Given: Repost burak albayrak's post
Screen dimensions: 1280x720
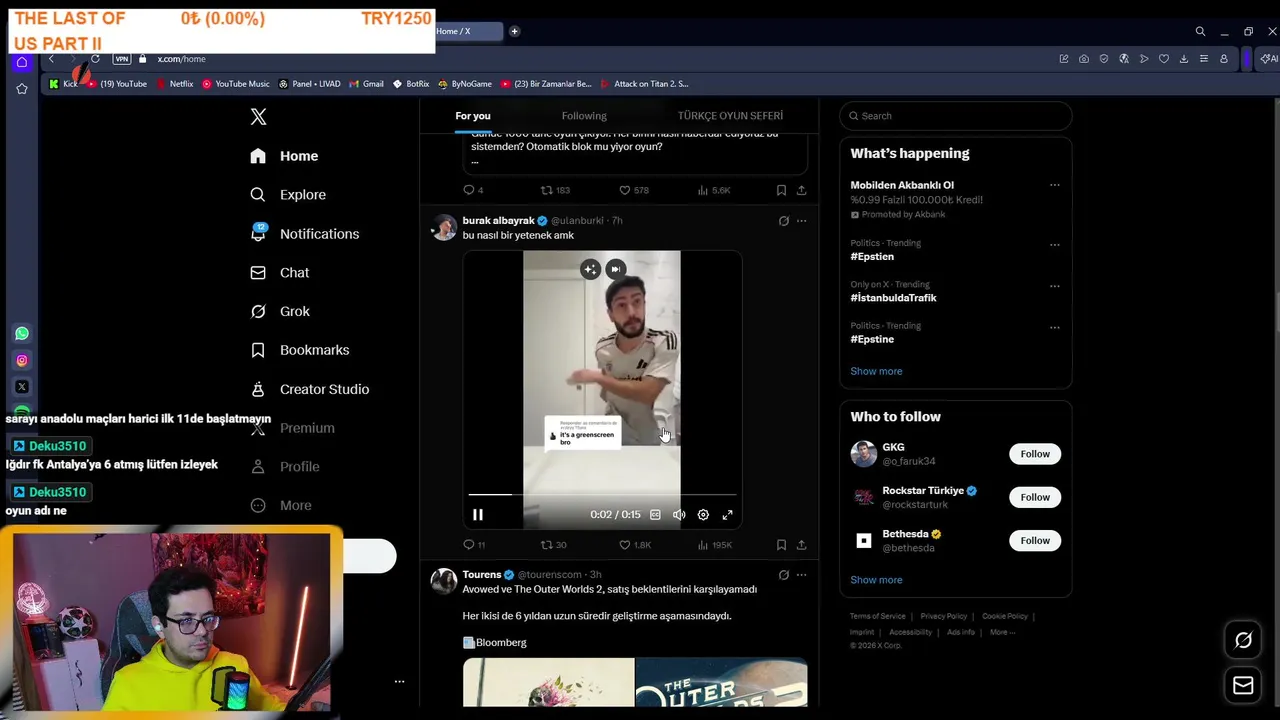Looking at the screenshot, I should pyautogui.click(x=553, y=545).
